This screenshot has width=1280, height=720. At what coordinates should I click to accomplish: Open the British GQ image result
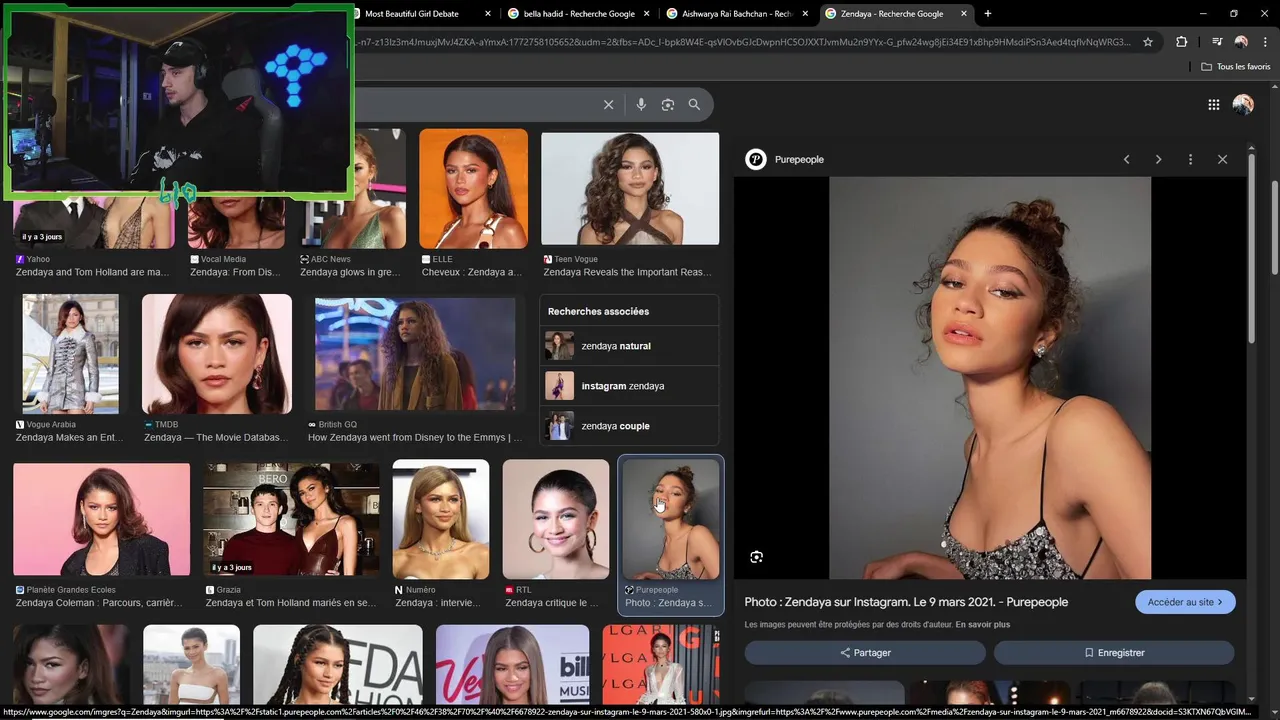click(x=415, y=354)
